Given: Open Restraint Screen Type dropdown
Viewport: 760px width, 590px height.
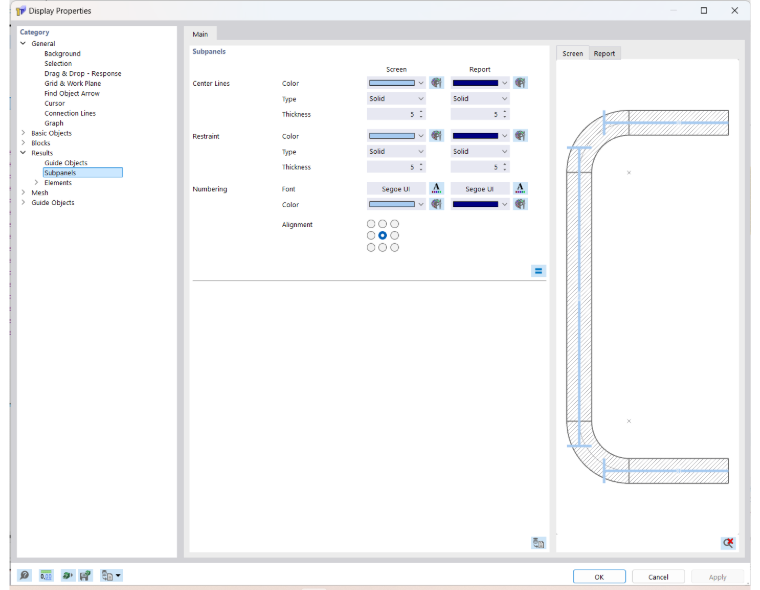Looking at the screenshot, I should (x=396, y=151).
